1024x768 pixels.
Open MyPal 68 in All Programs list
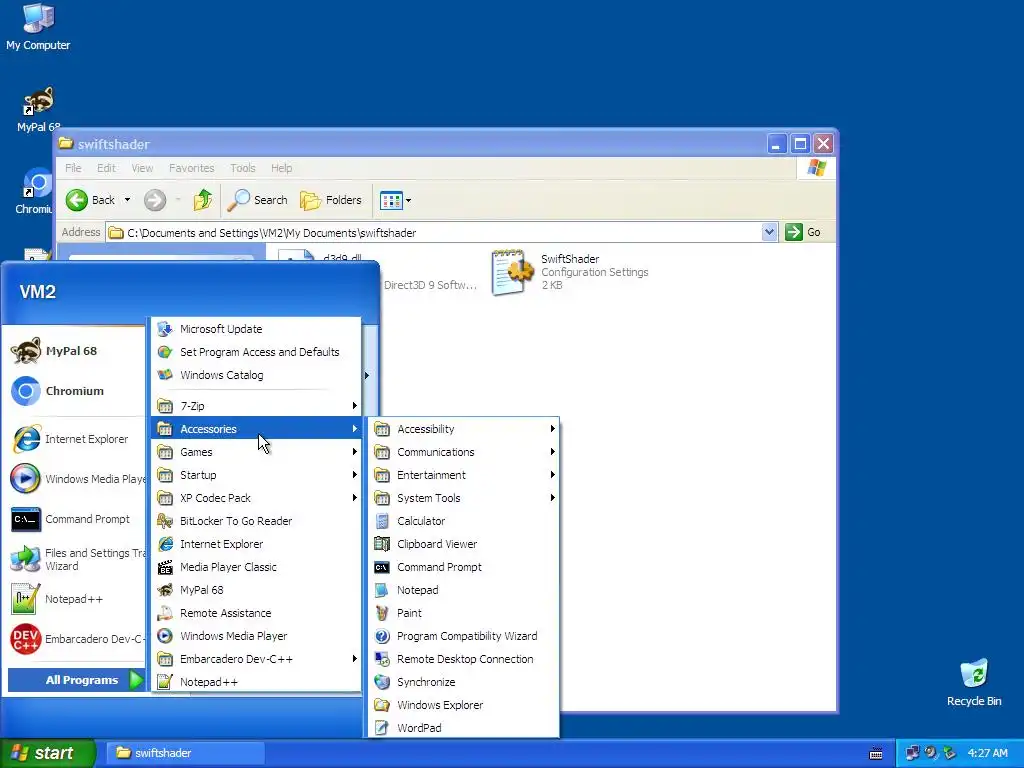click(x=256, y=590)
